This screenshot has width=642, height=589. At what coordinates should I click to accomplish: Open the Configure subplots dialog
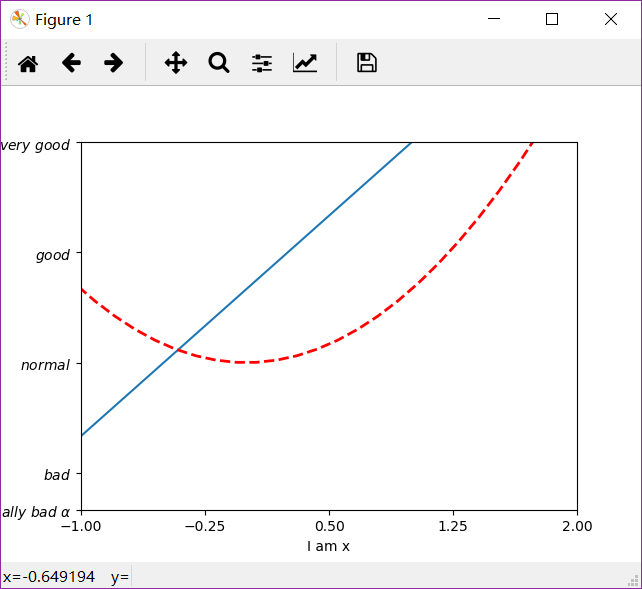tap(262, 63)
